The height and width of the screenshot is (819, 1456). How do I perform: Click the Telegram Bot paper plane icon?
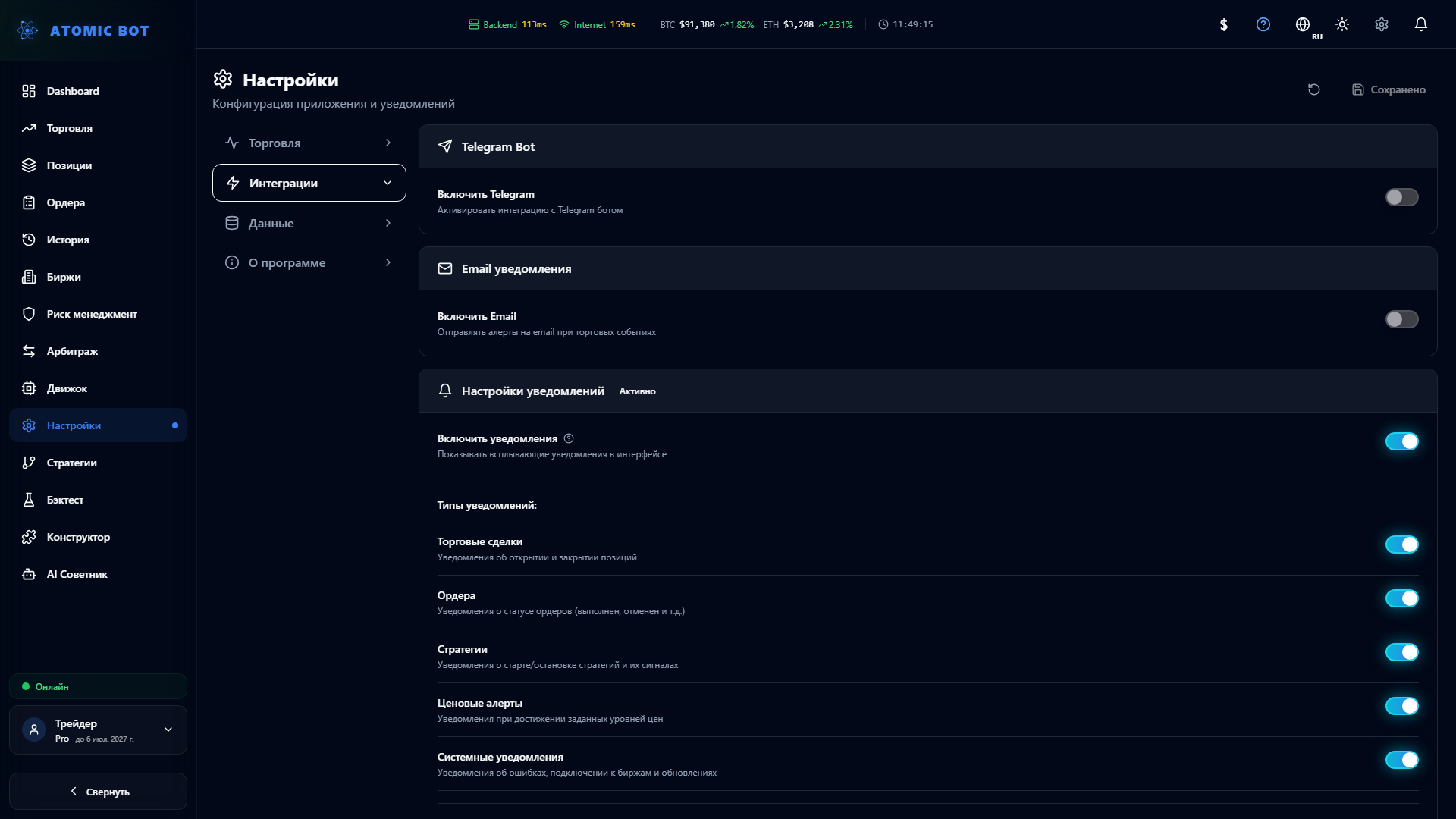(x=445, y=146)
